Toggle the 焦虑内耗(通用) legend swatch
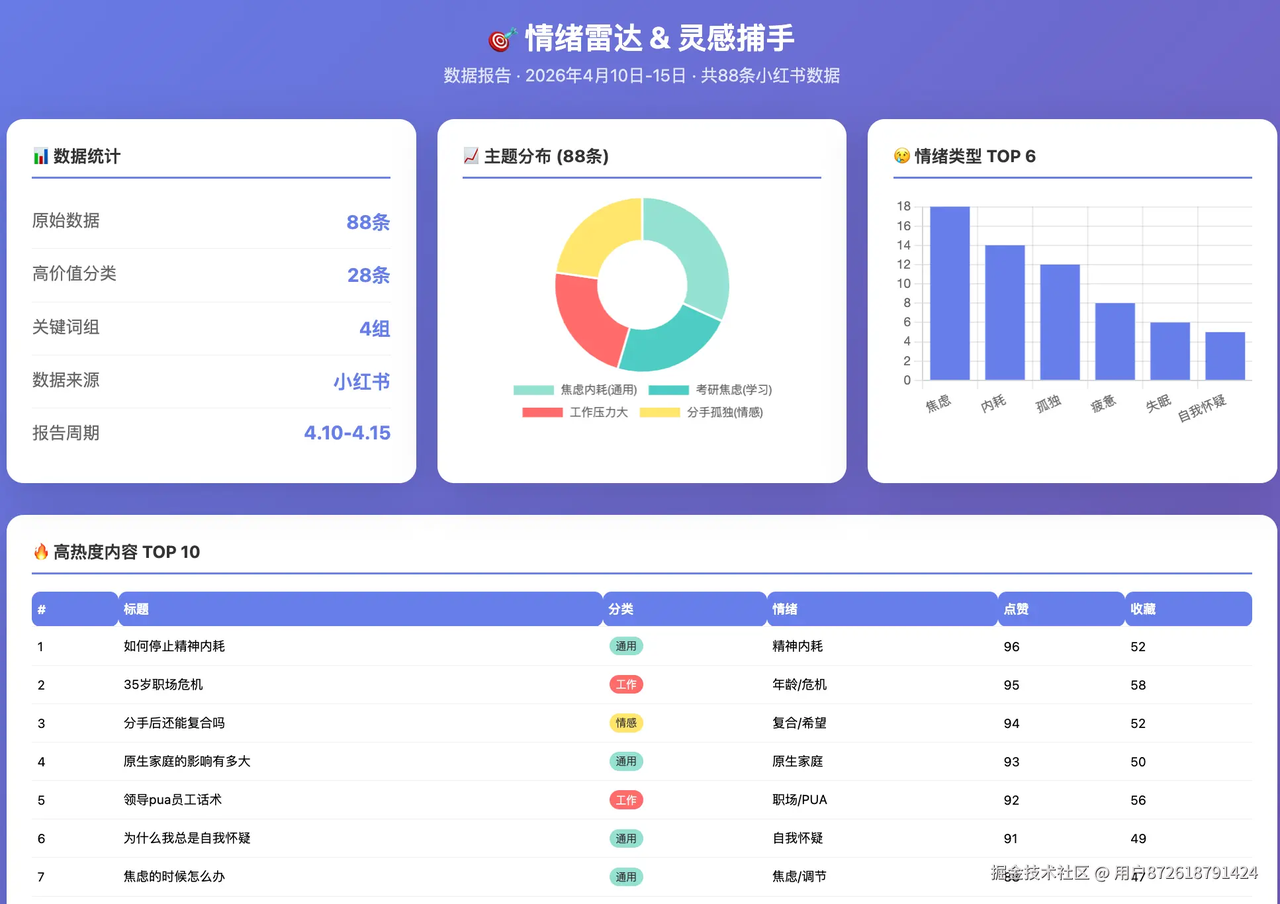This screenshot has height=904, width=1280. (x=533, y=390)
